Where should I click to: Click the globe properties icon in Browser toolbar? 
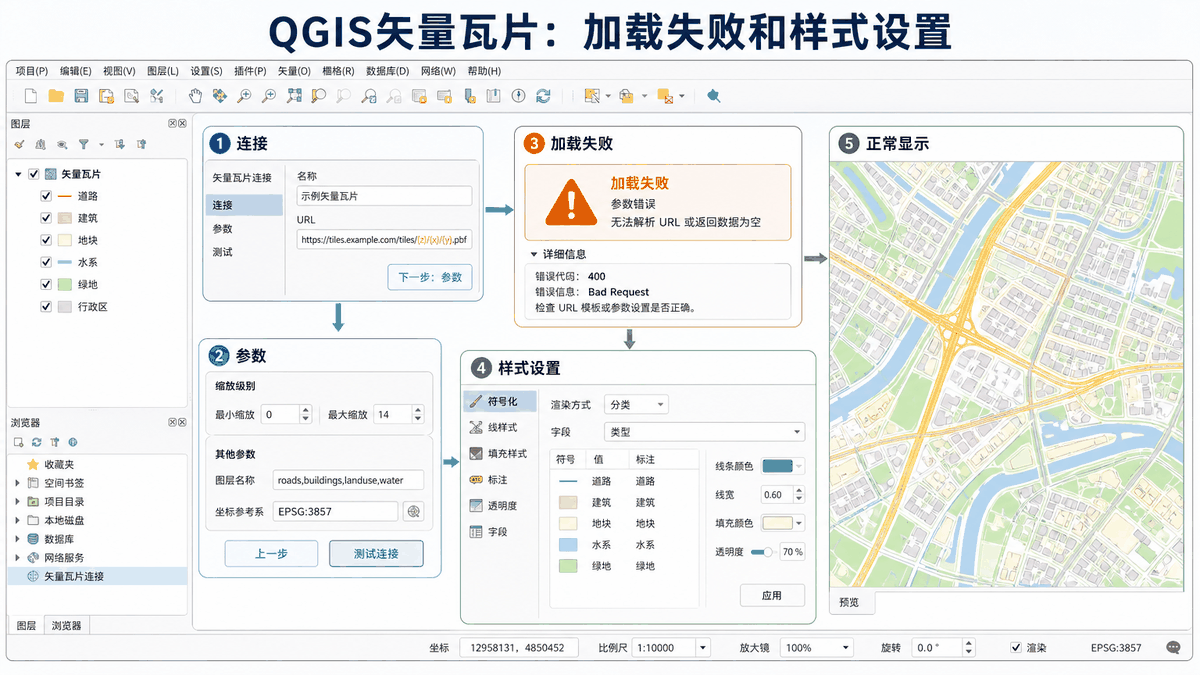(x=73, y=442)
